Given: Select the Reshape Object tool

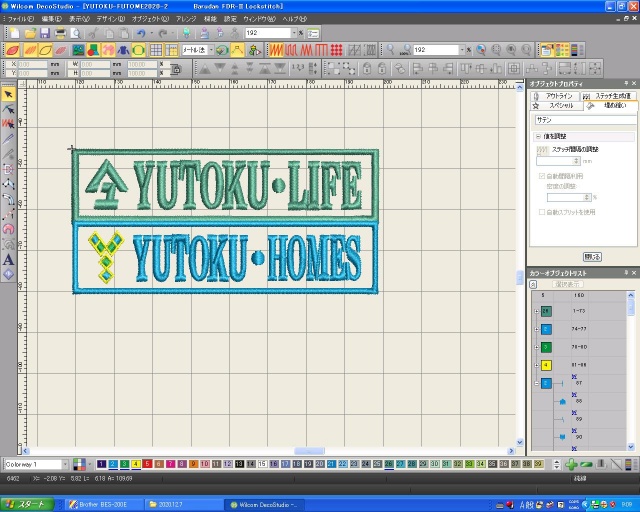Looking at the screenshot, I should pyautogui.click(x=9, y=109).
